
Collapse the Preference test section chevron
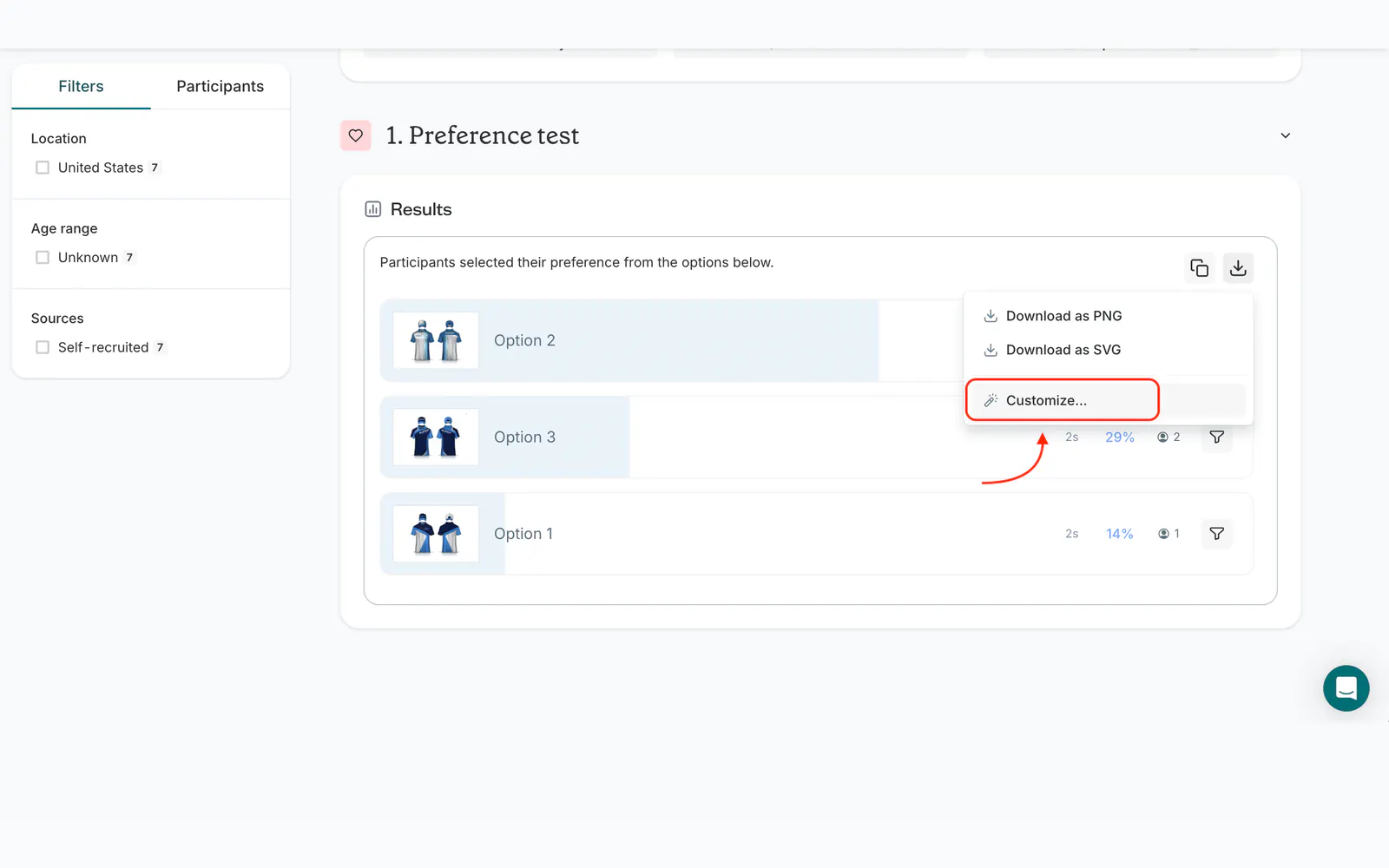coord(1286,135)
